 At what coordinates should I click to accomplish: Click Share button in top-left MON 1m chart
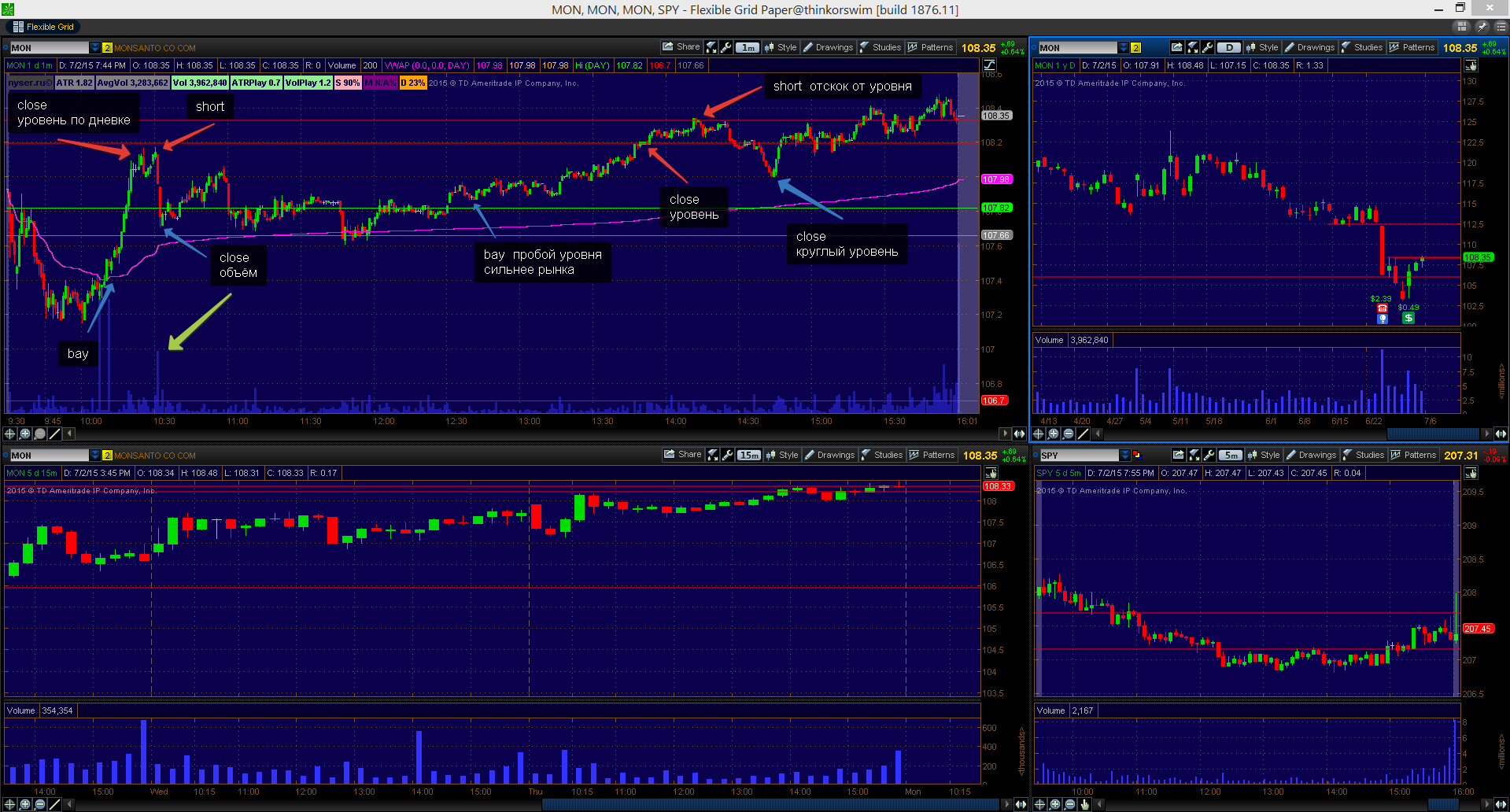click(681, 47)
